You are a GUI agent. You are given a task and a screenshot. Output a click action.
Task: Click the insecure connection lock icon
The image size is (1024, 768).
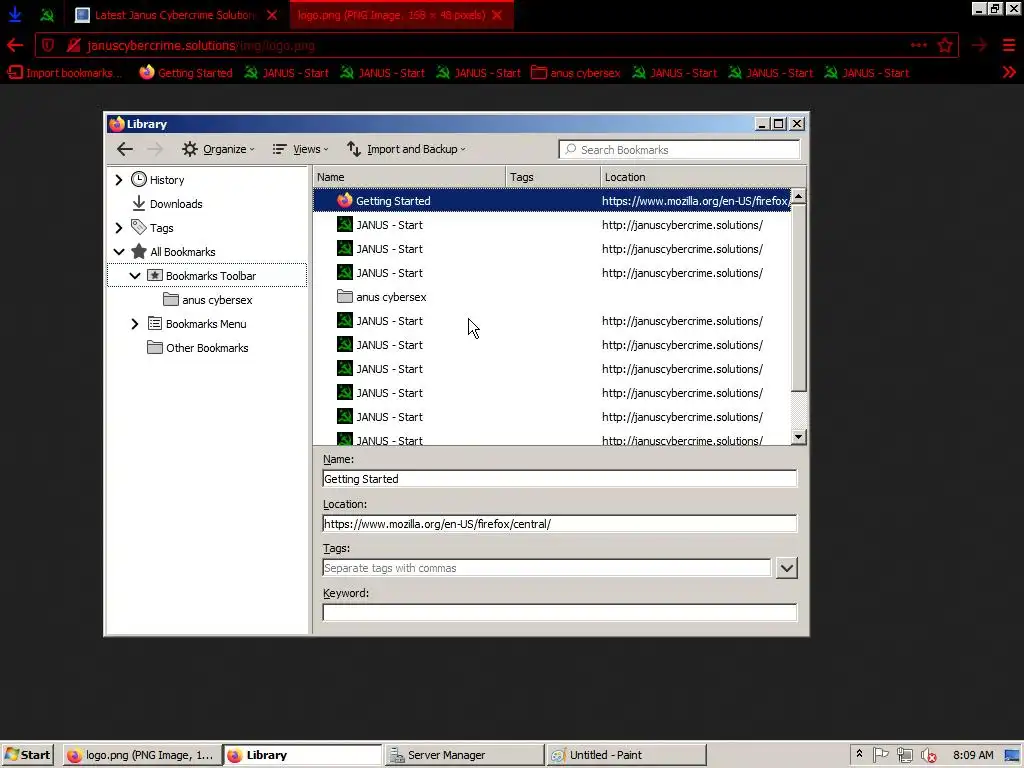(x=73, y=45)
